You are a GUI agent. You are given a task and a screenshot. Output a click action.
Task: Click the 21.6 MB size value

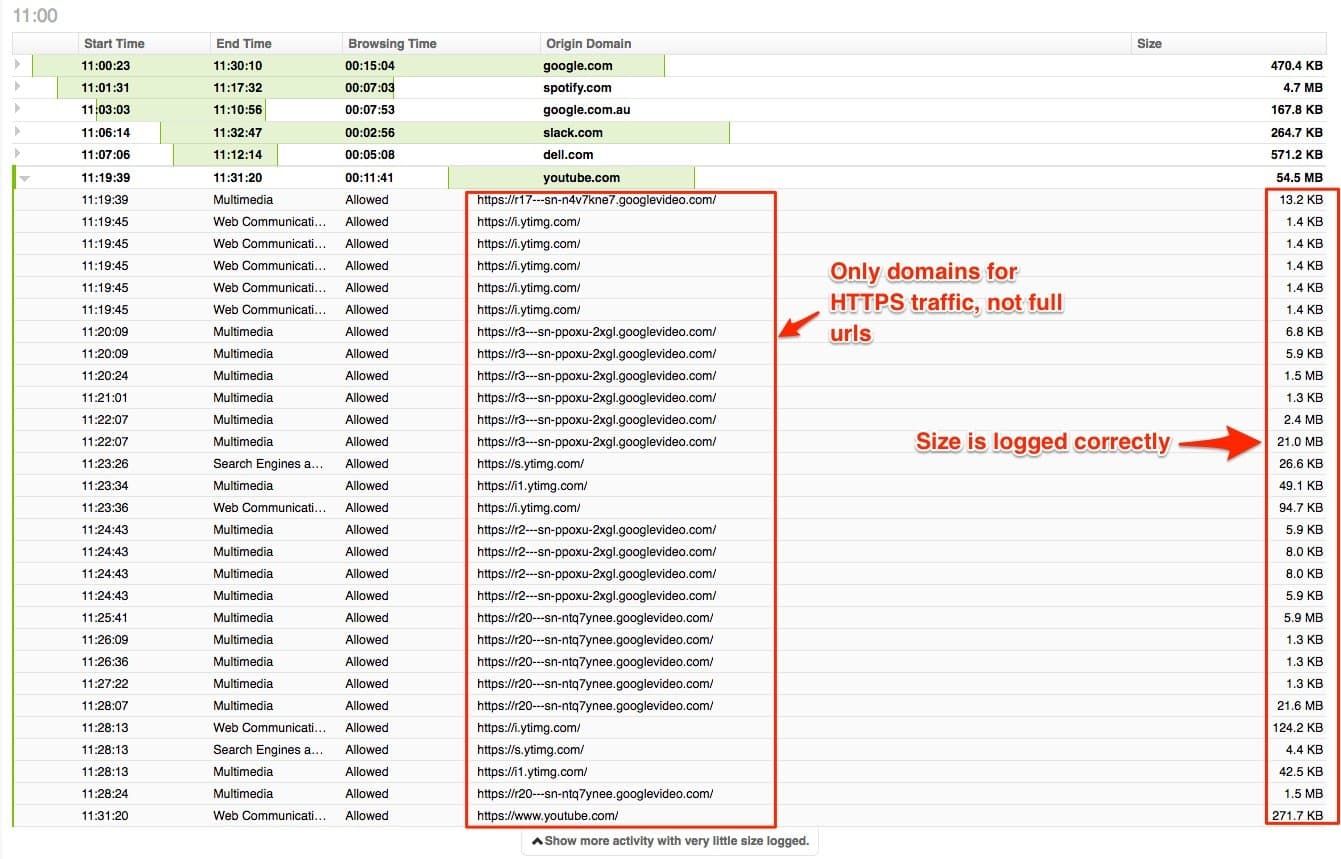(1300, 706)
